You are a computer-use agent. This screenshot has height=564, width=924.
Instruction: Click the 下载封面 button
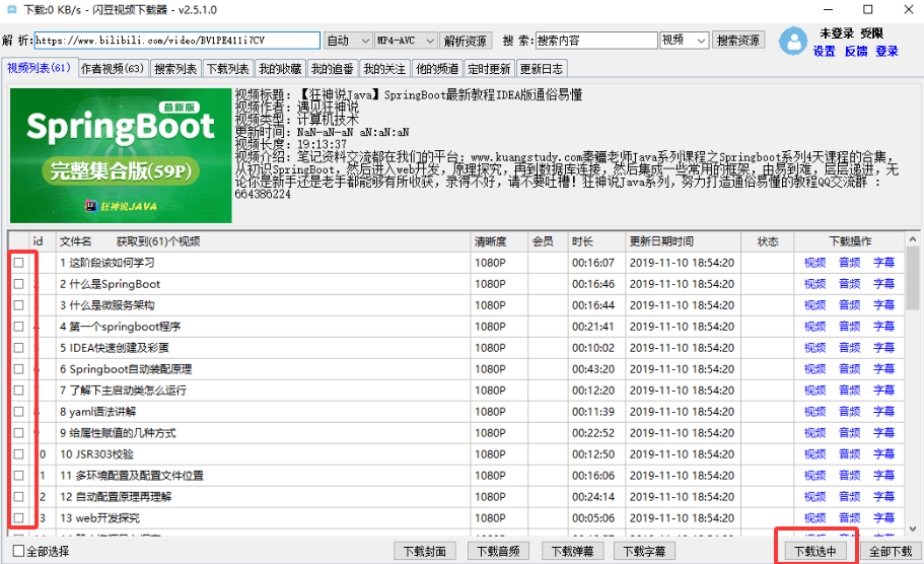tap(426, 551)
